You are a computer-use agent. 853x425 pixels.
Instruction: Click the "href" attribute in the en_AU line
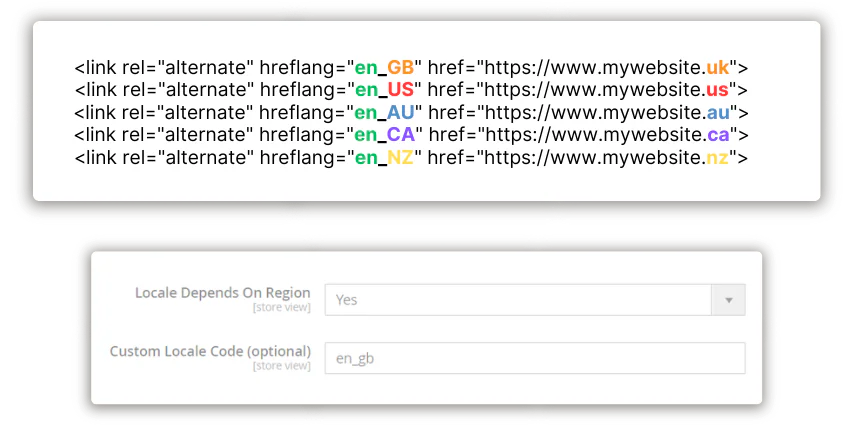[x=444, y=112]
